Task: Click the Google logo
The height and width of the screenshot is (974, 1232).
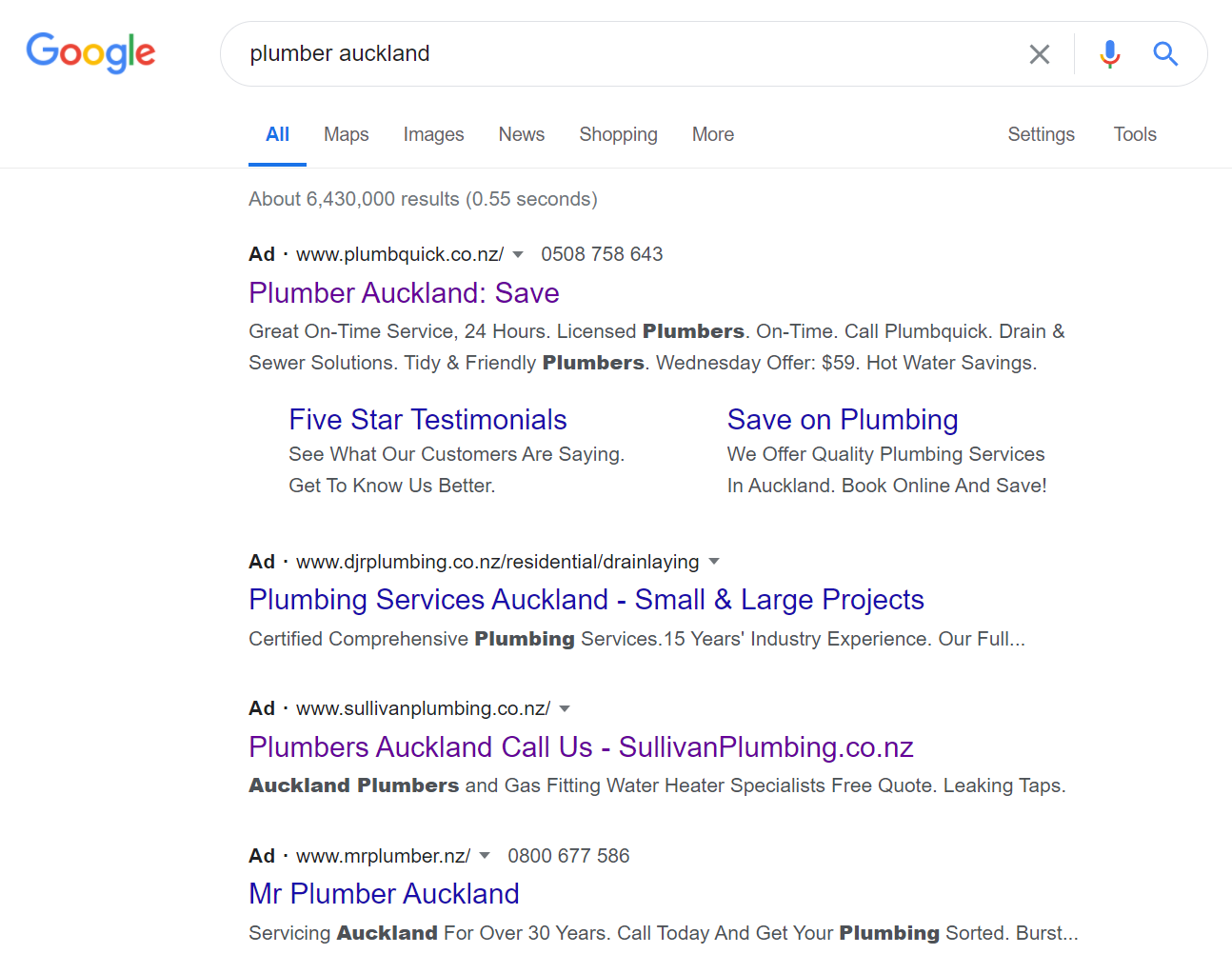Action: [90, 52]
